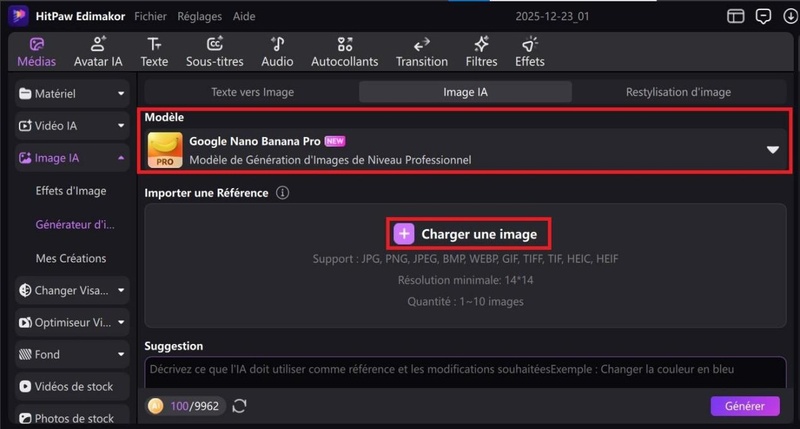Open the Effets panel
The width and height of the screenshot is (800, 429).
pyautogui.click(x=529, y=52)
